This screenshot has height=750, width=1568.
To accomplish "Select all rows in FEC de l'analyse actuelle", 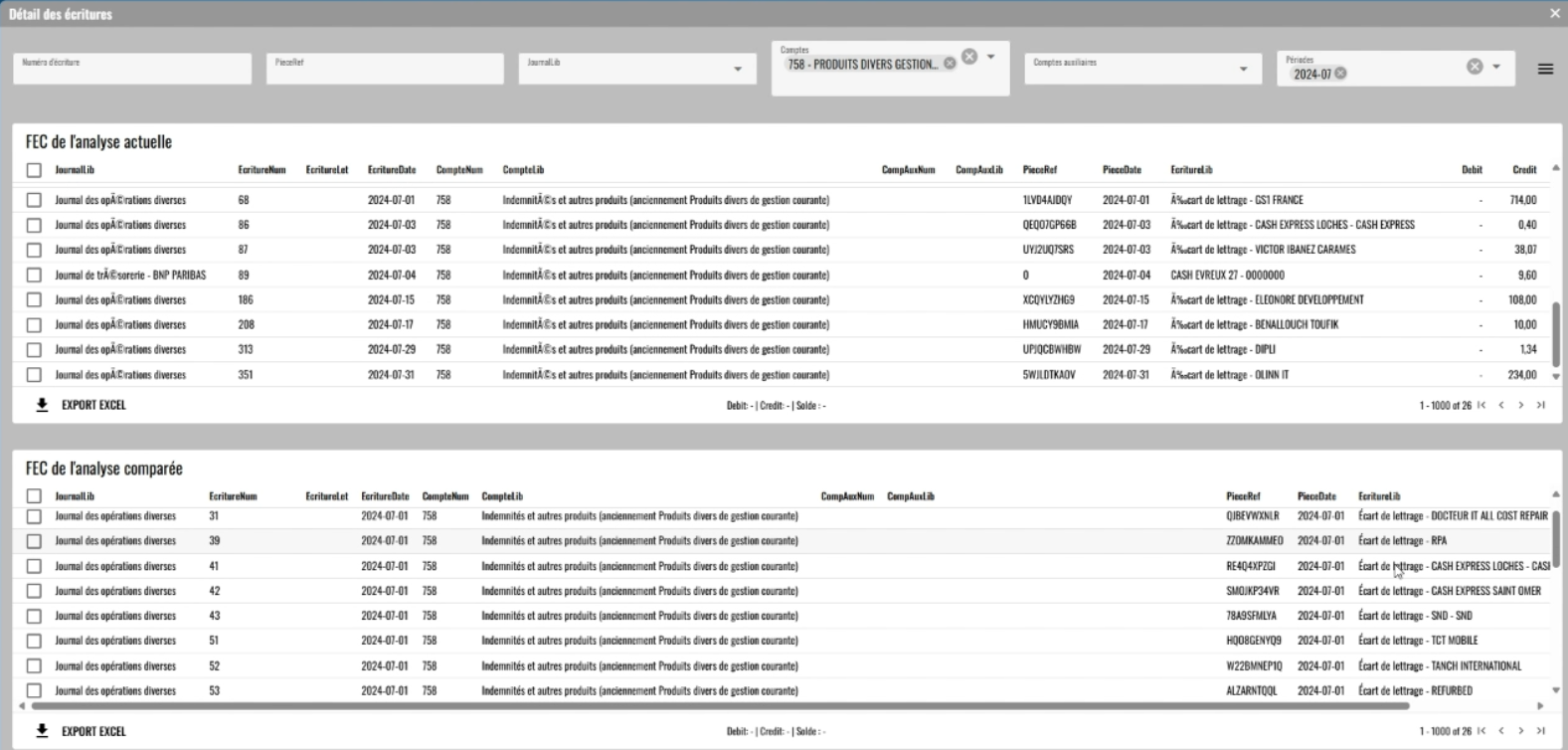I will (x=34, y=170).
